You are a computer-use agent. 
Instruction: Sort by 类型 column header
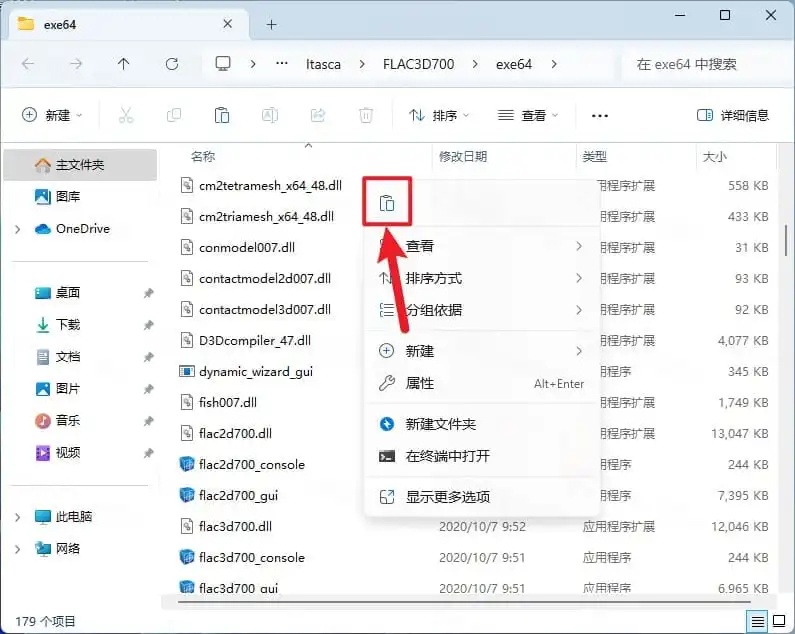(595, 157)
